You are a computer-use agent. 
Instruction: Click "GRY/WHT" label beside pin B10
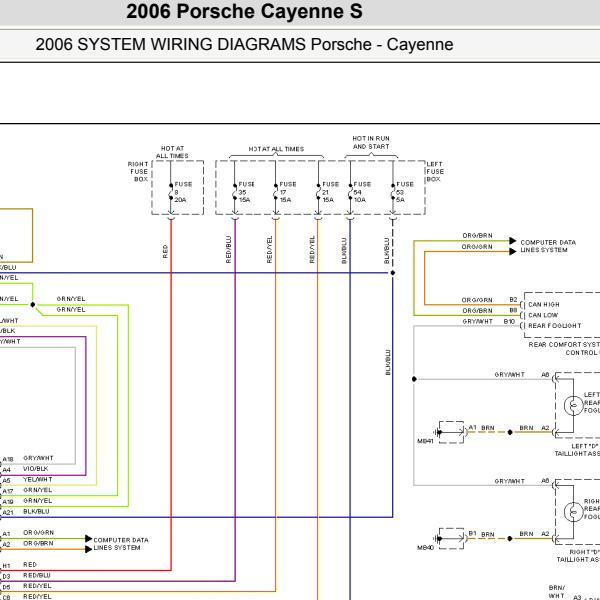[x=477, y=321]
